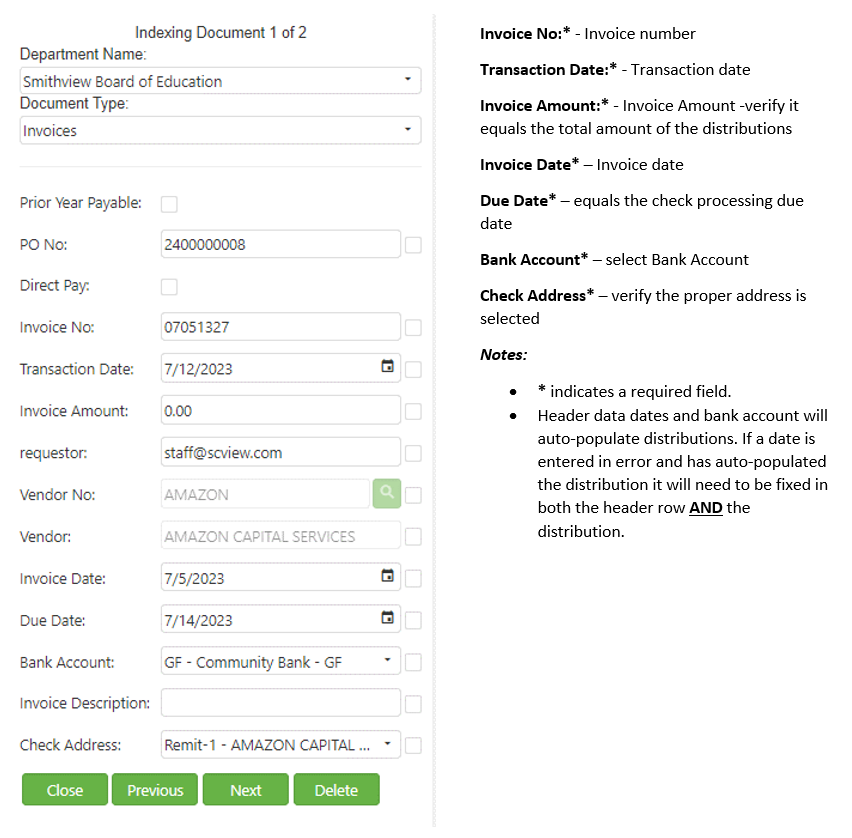Select the Invoice Amount input field
Viewport: 852px width, 838px height.
(x=280, y=410)
